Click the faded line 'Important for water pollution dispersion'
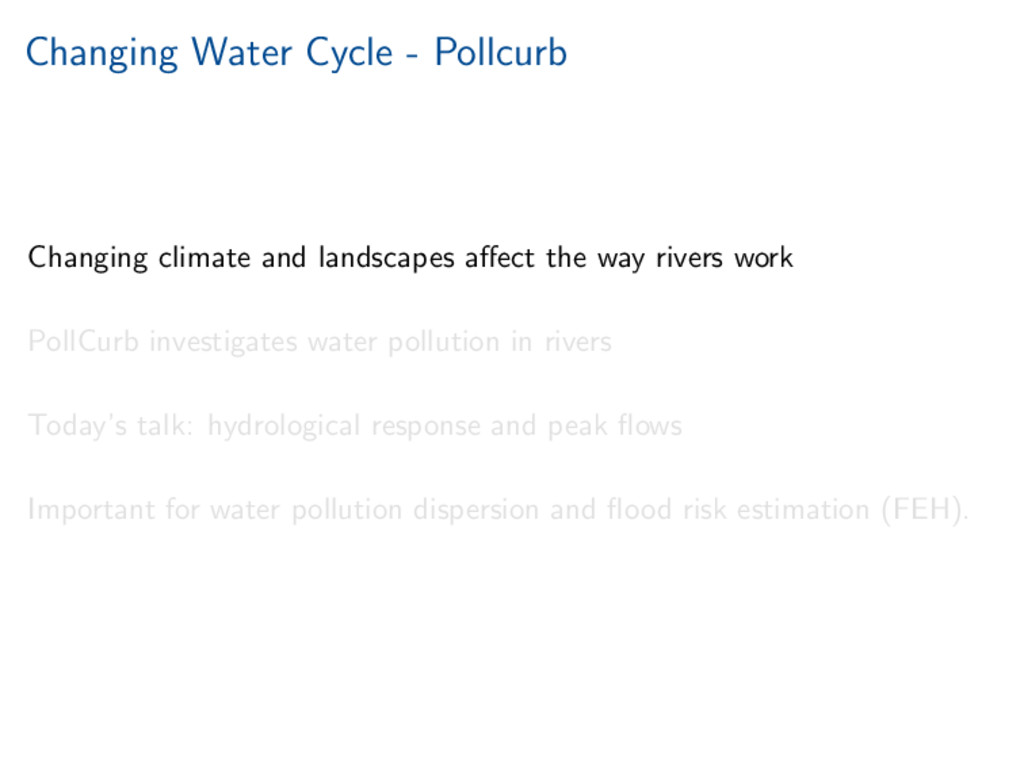The width and height of the screenshot is (1024, 768). point(498,510)
